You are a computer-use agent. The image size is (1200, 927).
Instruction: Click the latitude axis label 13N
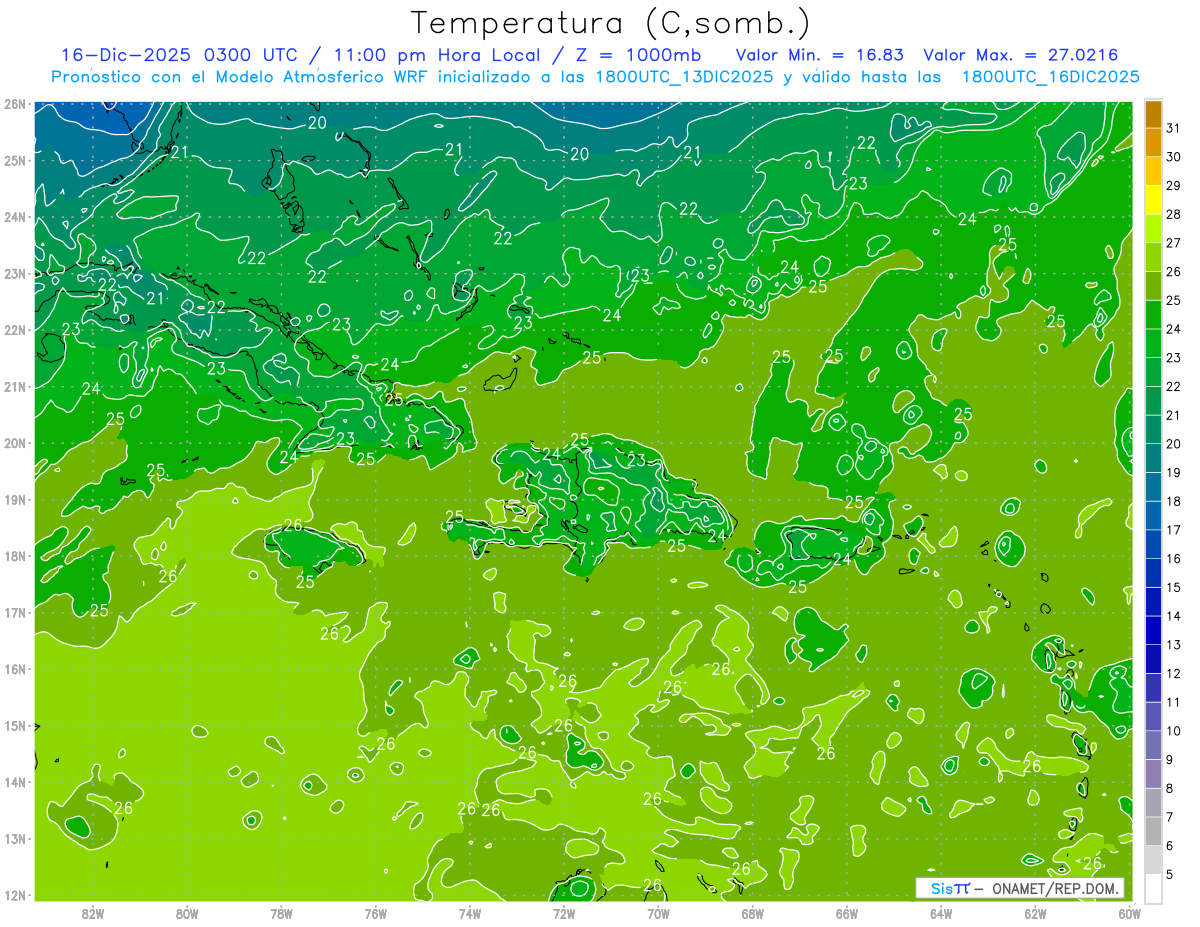(x=15, y=838)
